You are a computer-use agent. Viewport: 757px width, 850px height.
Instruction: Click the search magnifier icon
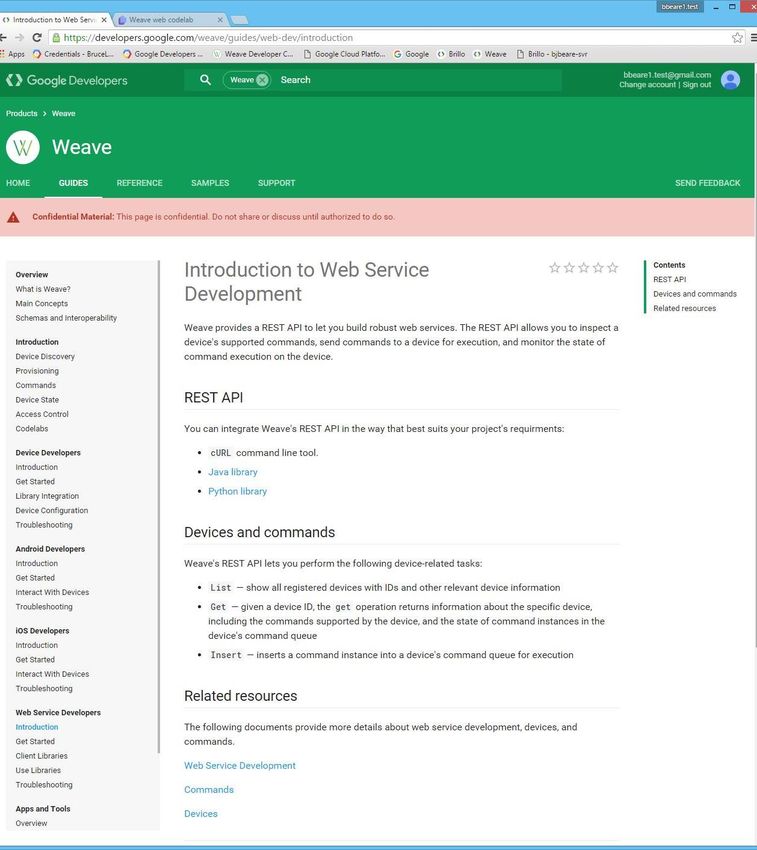tap(205, 80)
